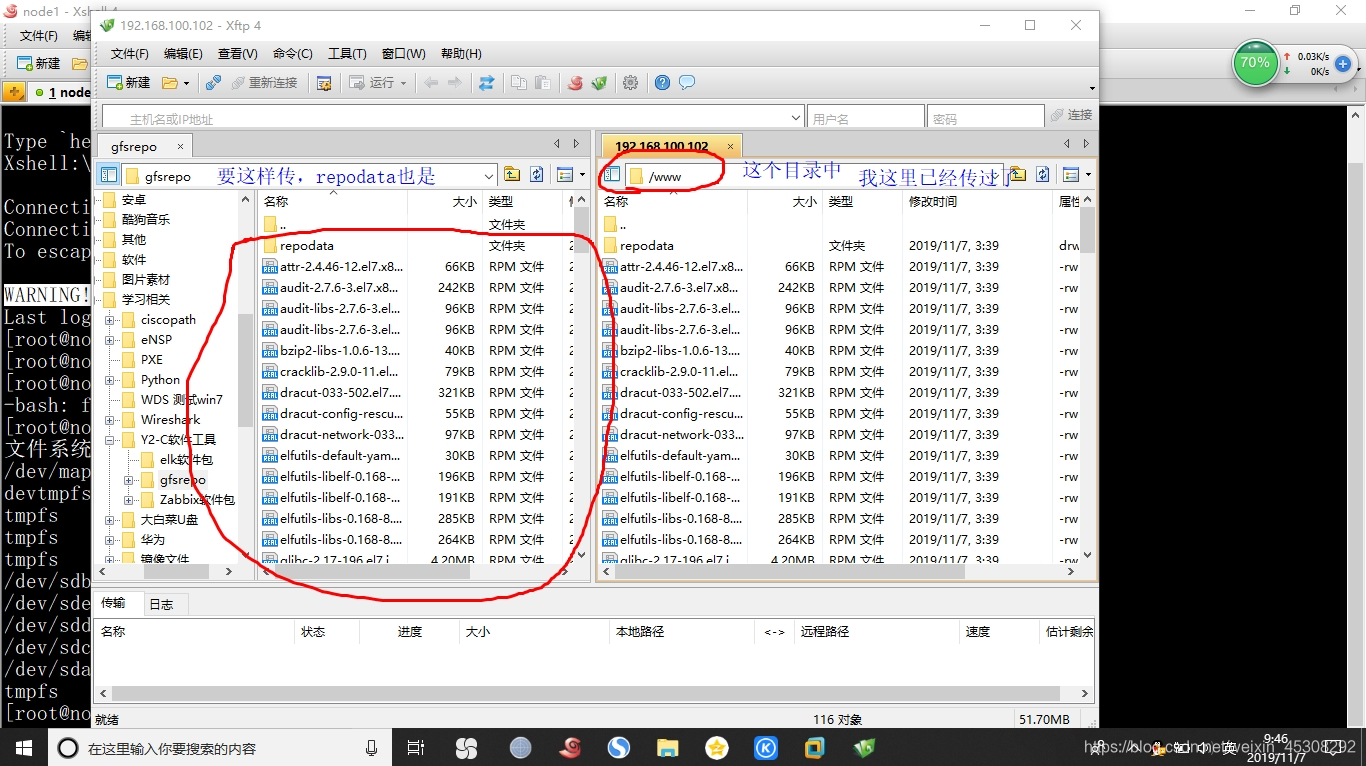
Task: Open 命令(C) menu in Xftp
Action: (x=292, y=54)
